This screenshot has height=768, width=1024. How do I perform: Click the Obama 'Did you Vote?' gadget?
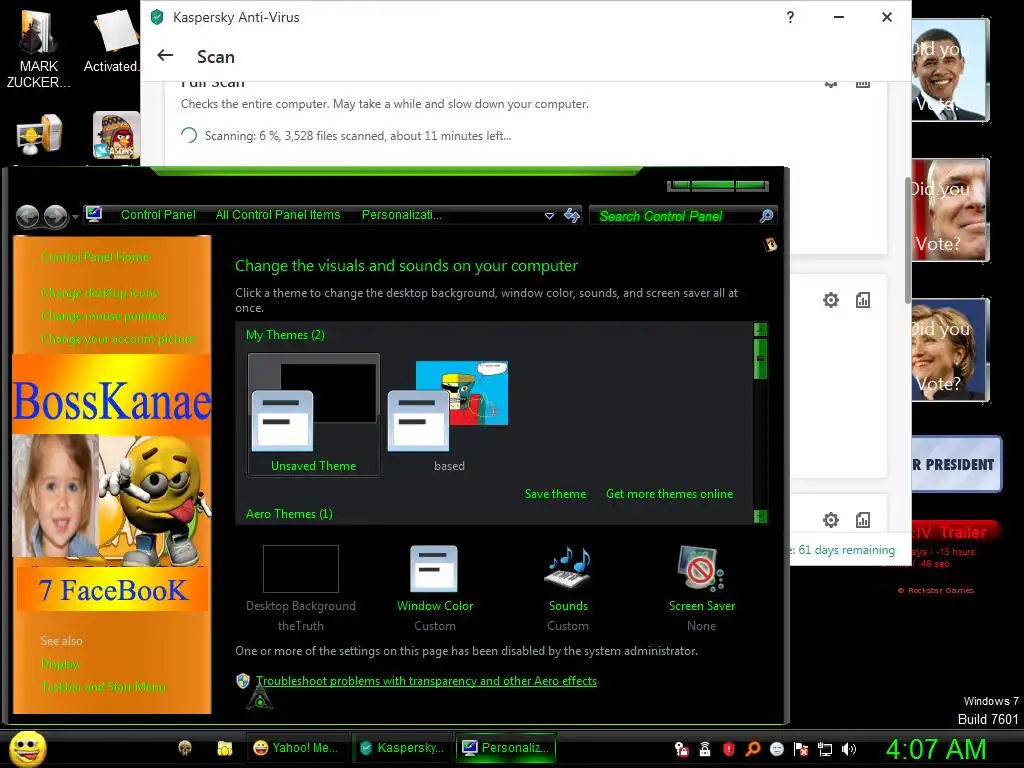tap(950, 70)
